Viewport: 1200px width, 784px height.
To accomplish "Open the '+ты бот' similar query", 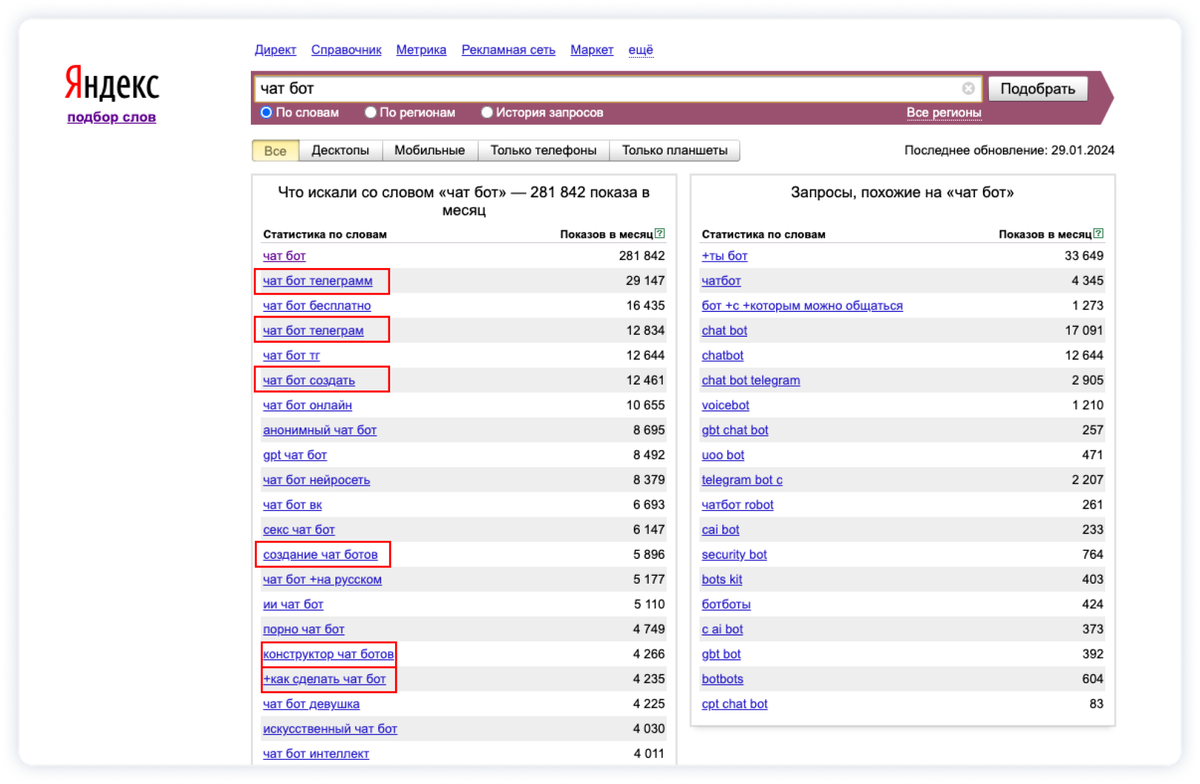I will (x=725, y=256).
